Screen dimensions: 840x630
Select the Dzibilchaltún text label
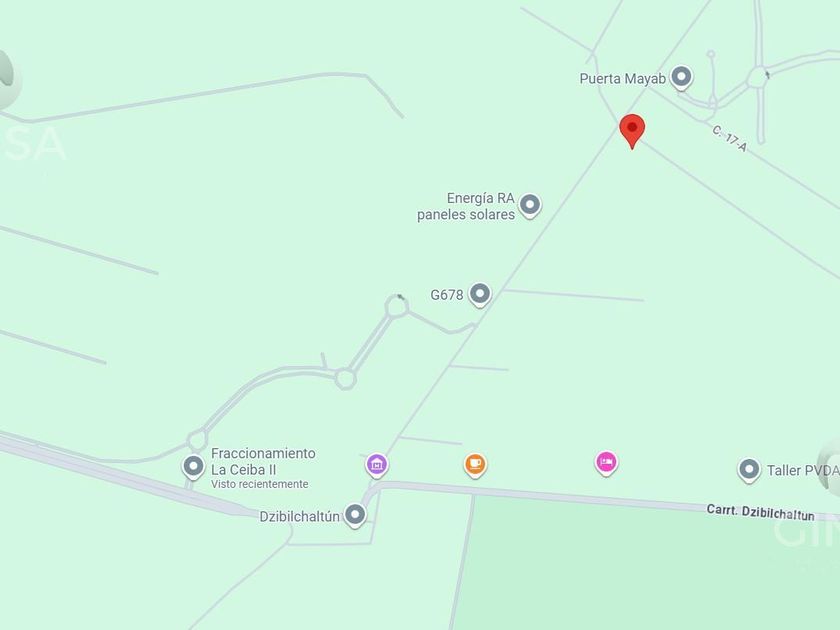tap(299, 516)
